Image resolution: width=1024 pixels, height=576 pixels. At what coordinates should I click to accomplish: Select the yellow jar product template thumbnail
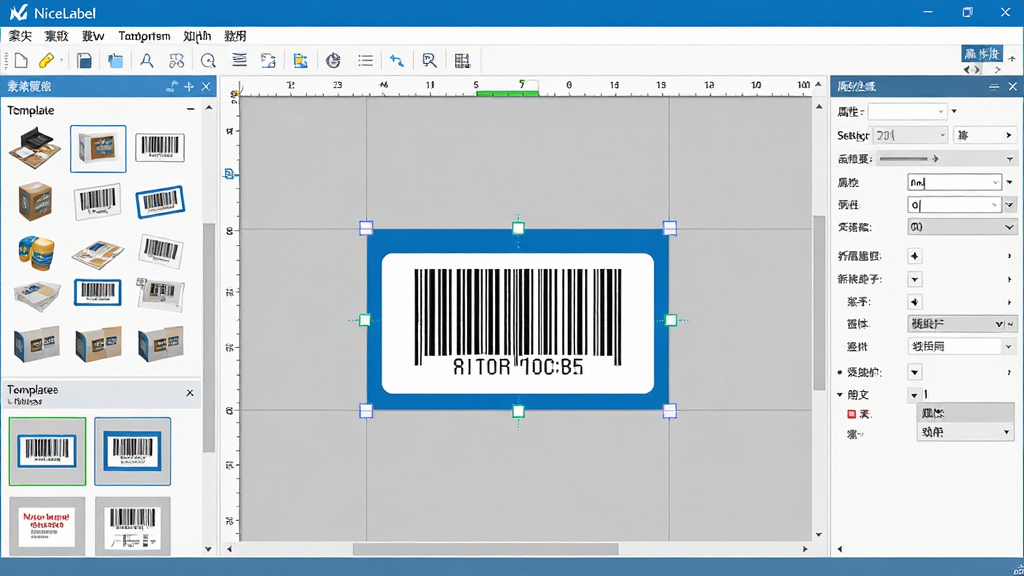tap(36, 253)
